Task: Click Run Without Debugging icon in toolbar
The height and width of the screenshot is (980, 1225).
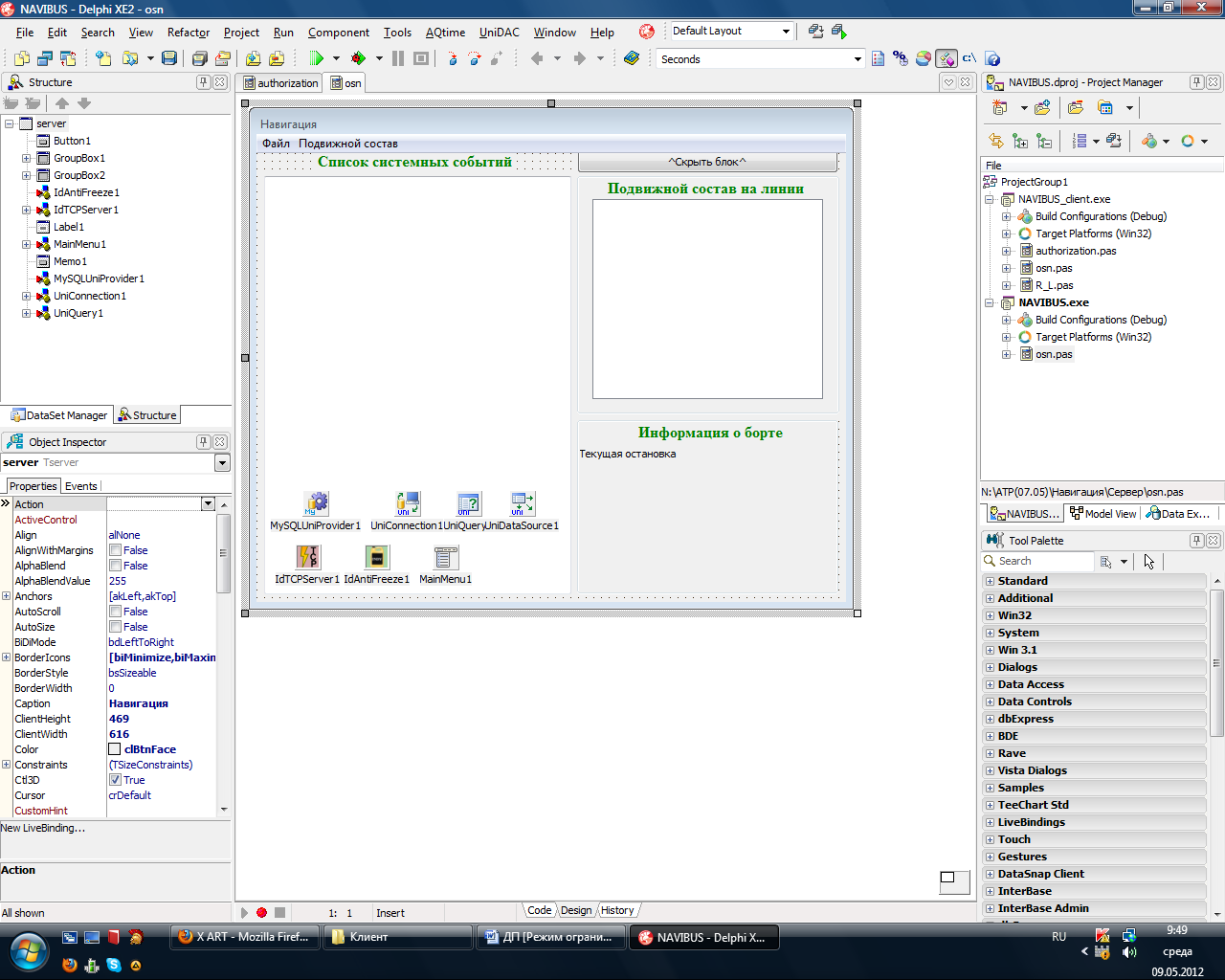Action: point(358,58)
